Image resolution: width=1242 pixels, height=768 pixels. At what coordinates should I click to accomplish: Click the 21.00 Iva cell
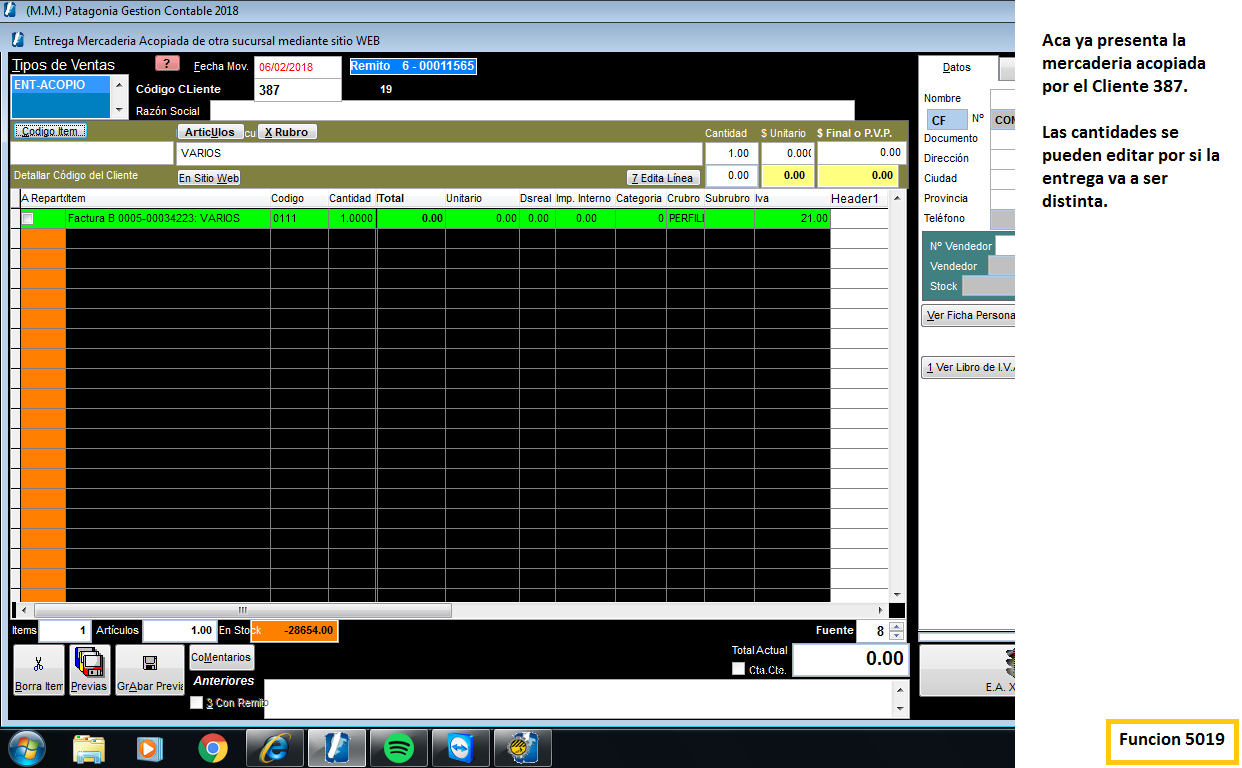(x=792, y=218)
